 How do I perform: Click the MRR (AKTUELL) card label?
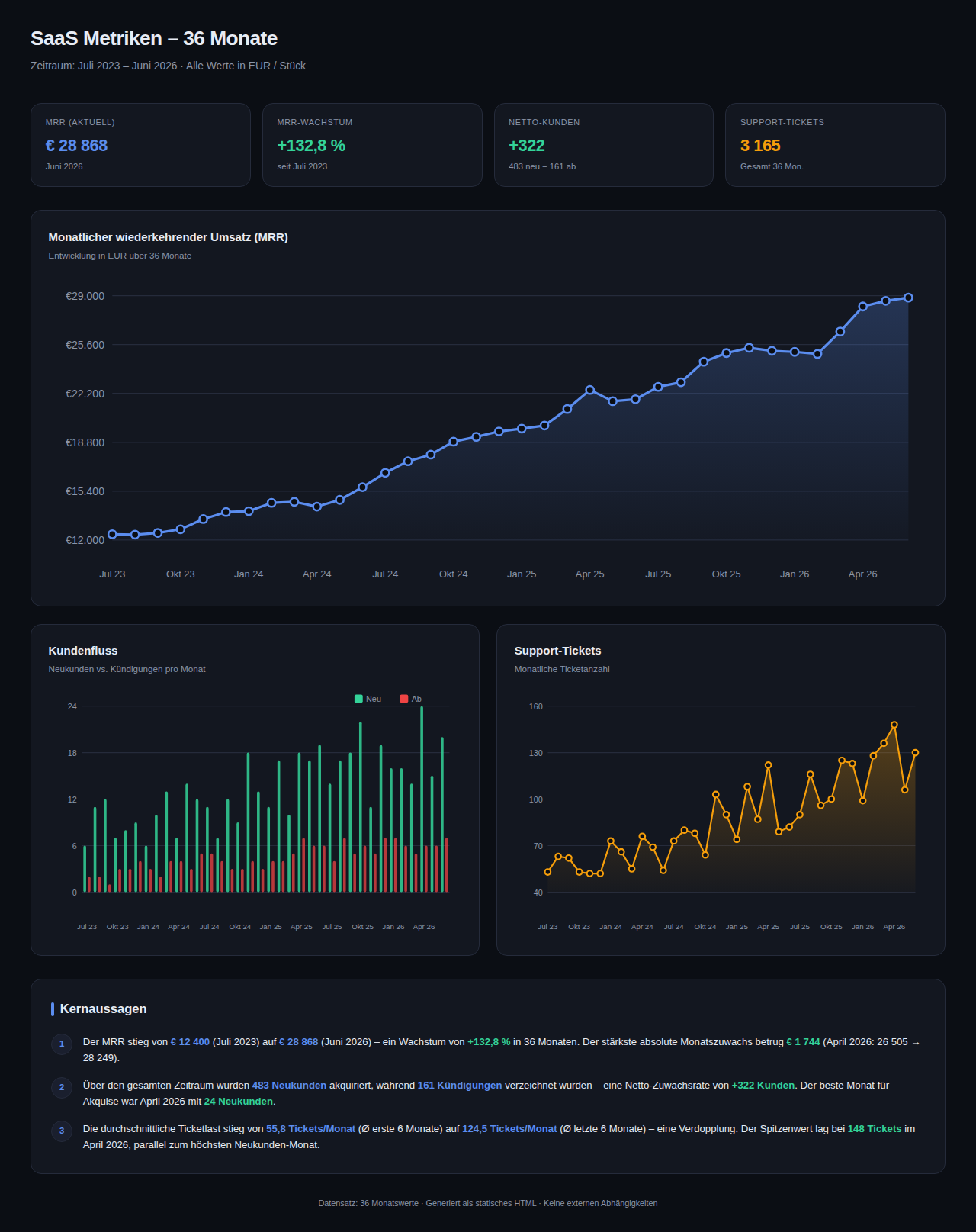[80, 122]
